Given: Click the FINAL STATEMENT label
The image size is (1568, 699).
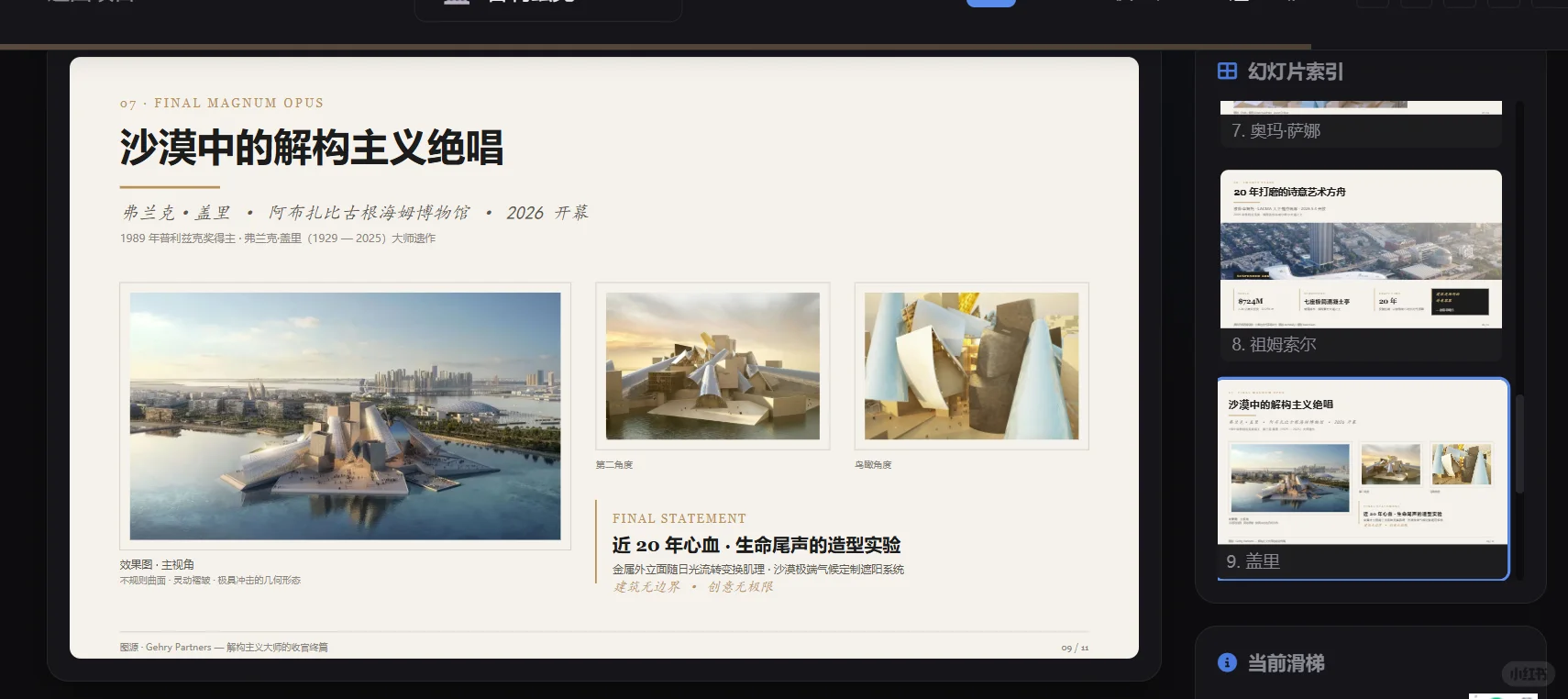Looking at the screenshot, I should (679, 519).
